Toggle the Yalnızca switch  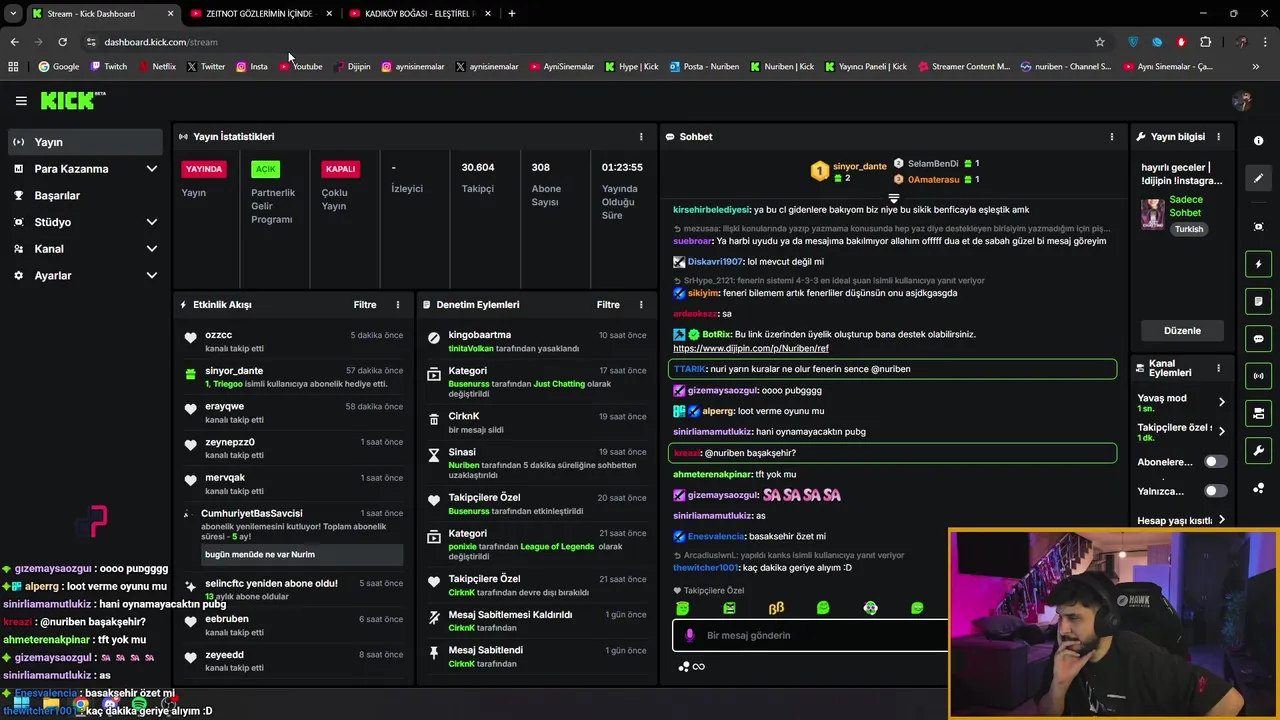coord(1215,491)
